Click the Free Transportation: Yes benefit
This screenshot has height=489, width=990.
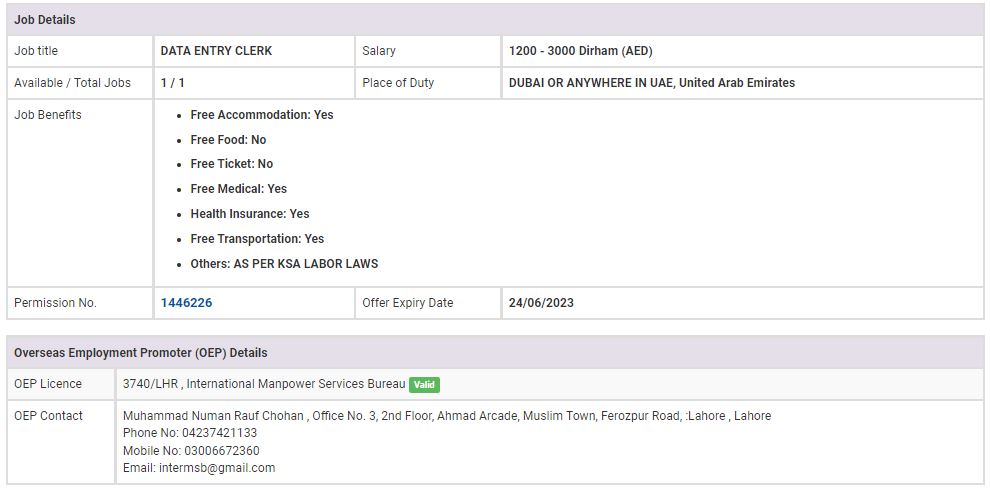[x=257, y=239]
